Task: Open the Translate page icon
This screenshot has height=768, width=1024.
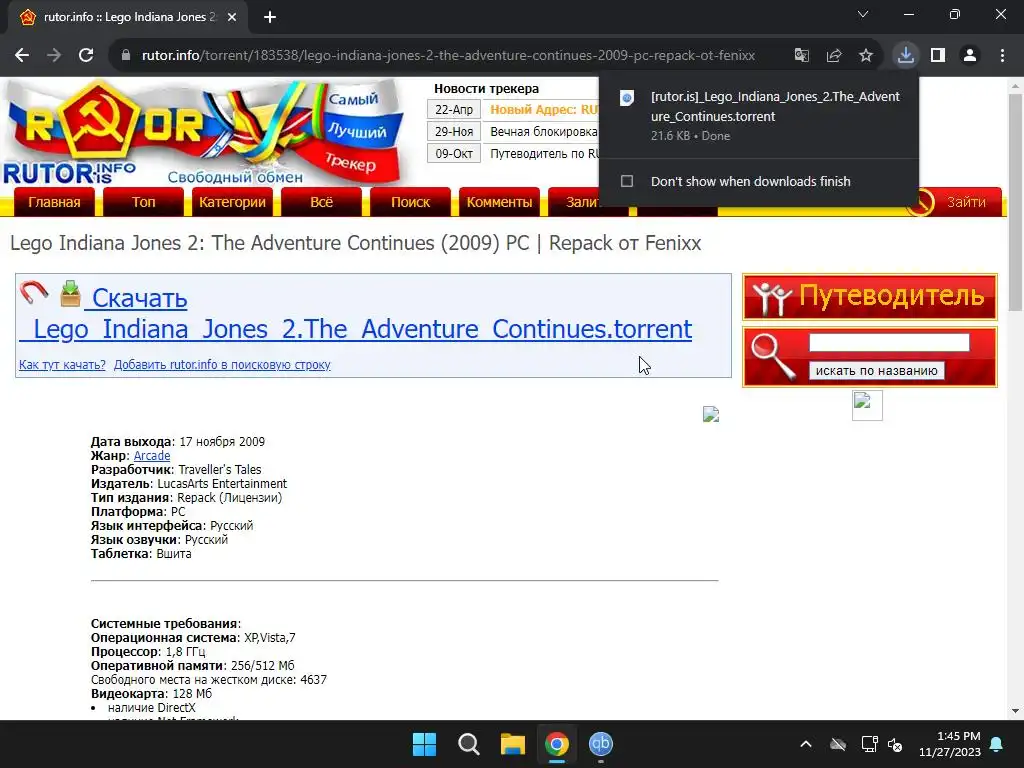Action: click(x=801, y=56)
